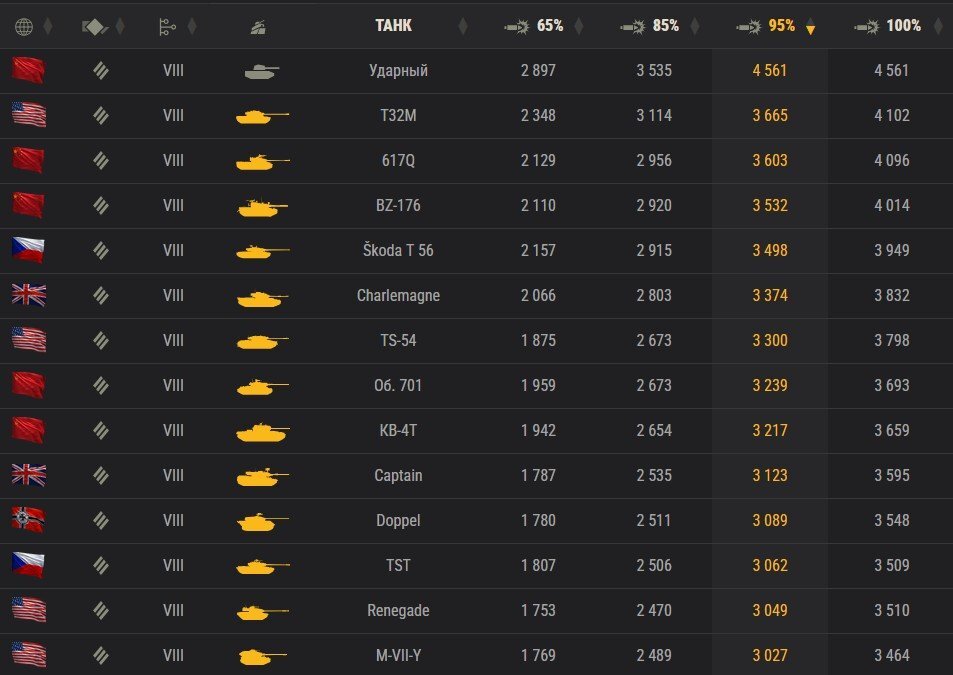The width and height of the screenshot is (953, 675).
Task: Toggle active 95% column sort arrow
Action: coord(810,29)
